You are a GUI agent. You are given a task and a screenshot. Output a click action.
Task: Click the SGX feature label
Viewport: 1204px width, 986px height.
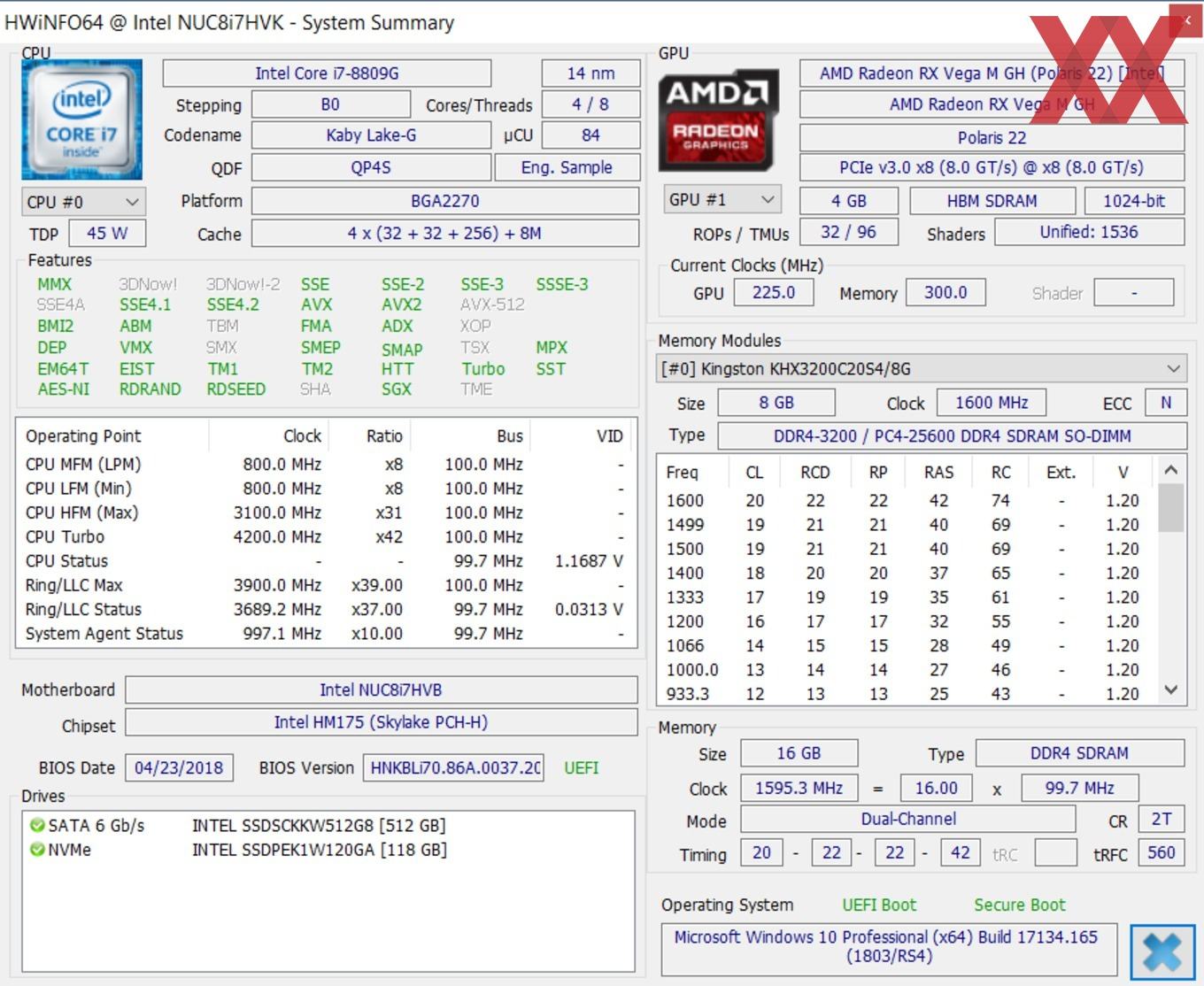click(397, 389)
